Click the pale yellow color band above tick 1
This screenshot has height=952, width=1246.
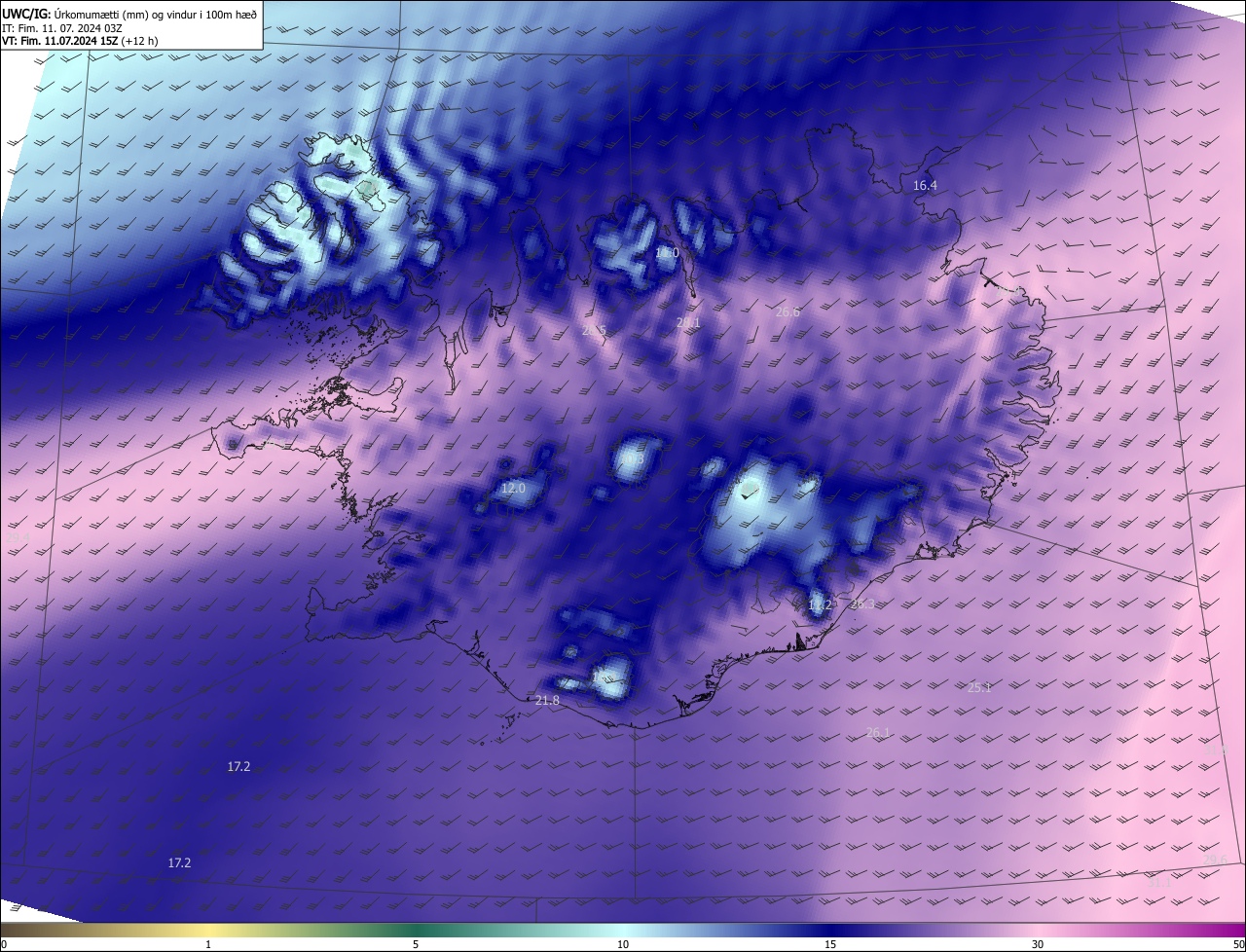[208, 930]
